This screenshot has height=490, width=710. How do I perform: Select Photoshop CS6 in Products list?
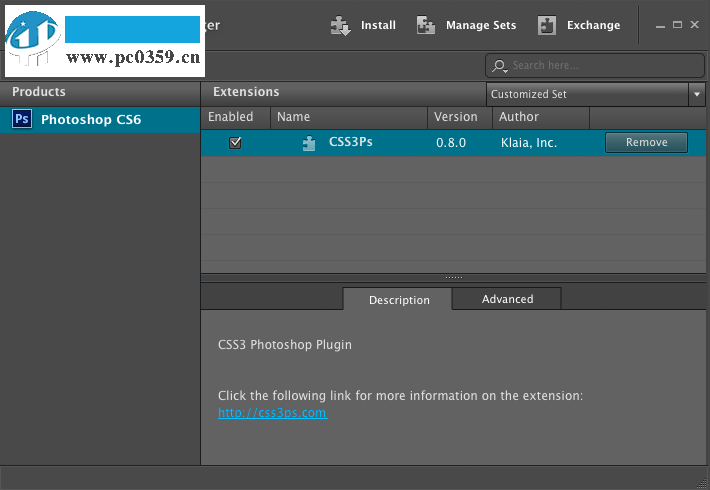click(x=100, y=120)
